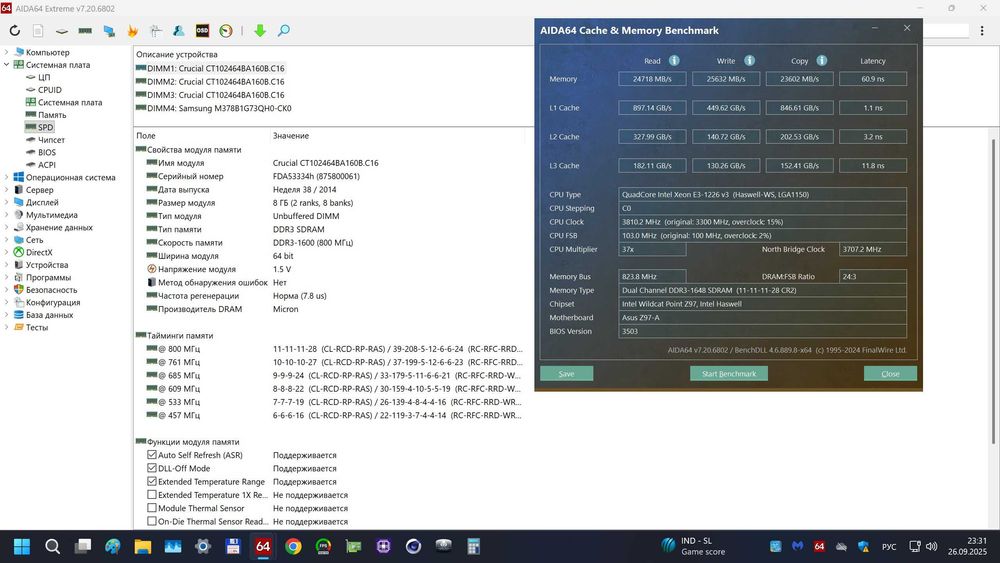Select SPD in the tree

(x=45, y=128)
